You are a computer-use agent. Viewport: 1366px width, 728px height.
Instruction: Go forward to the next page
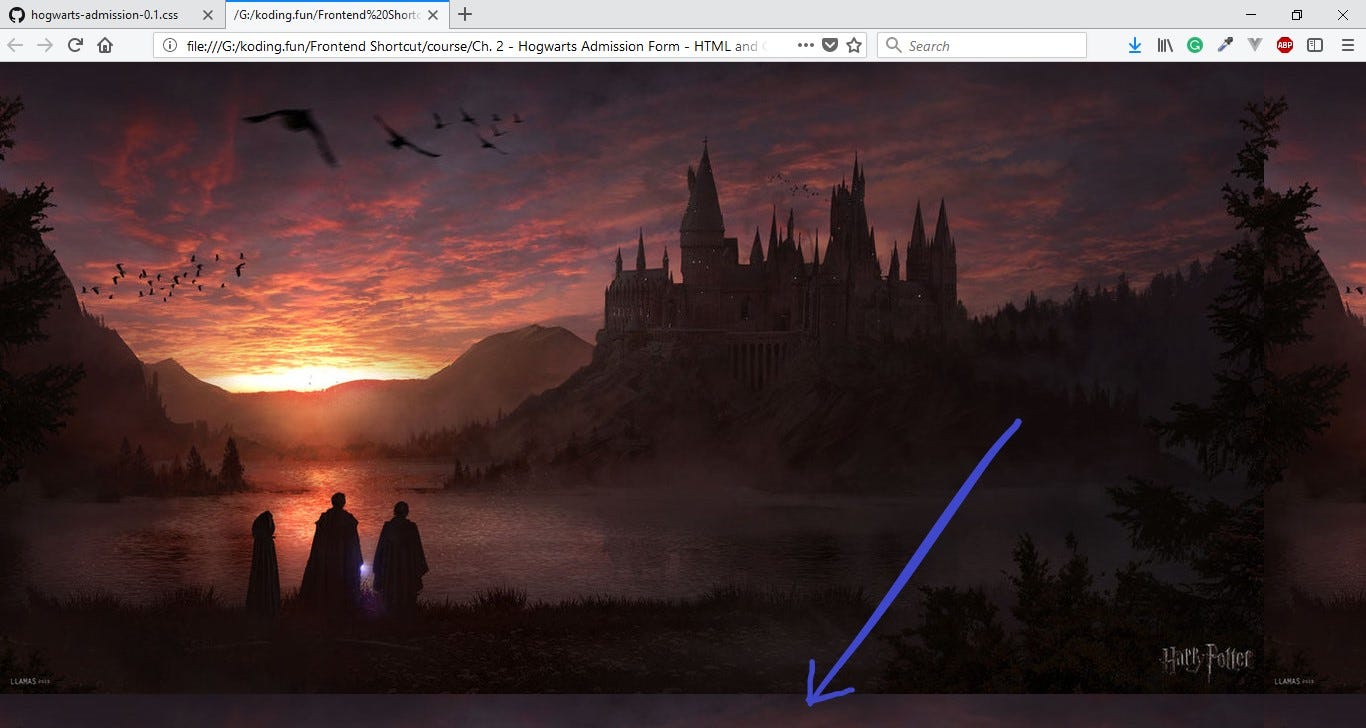point(44,45)
